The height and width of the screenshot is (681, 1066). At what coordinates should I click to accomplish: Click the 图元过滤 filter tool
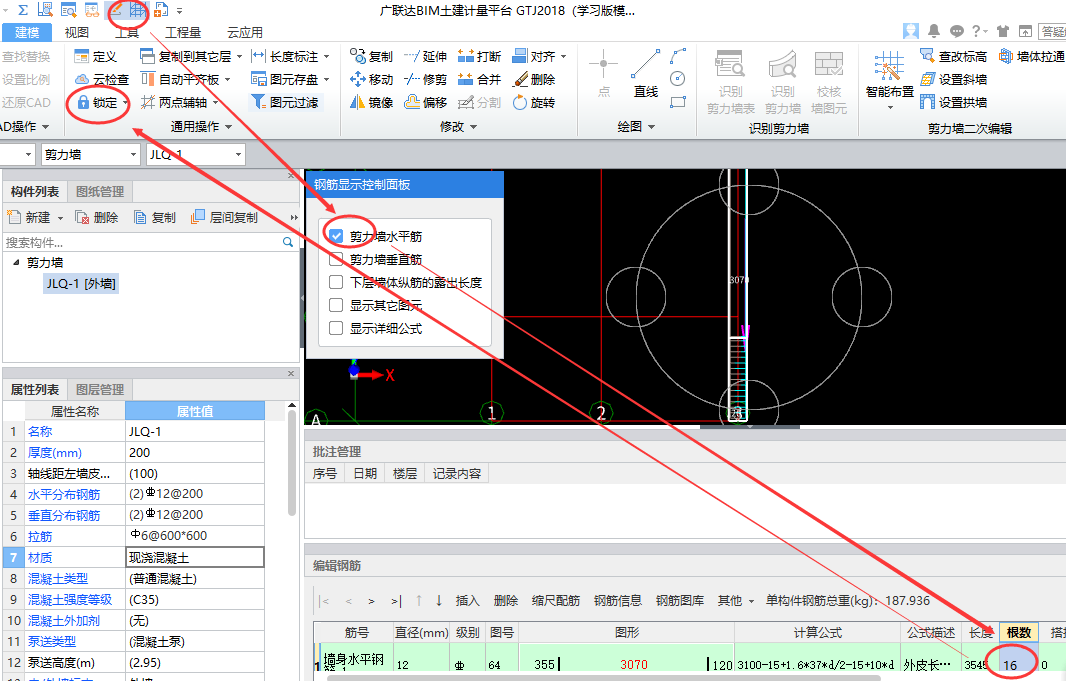point(285,103)
